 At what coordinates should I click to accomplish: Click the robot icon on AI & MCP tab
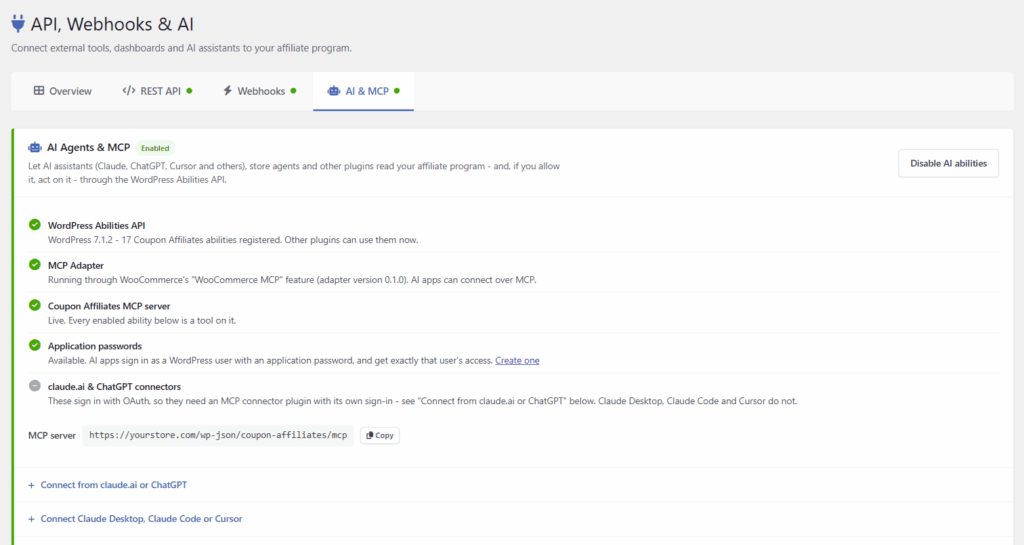click(334, 91)
